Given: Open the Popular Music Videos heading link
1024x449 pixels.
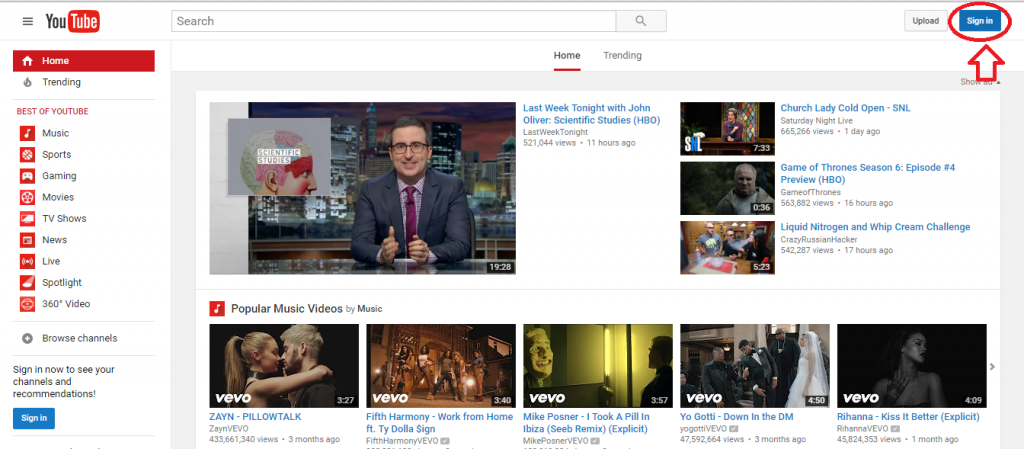Looking at the screenshot, I should point(287,309).
